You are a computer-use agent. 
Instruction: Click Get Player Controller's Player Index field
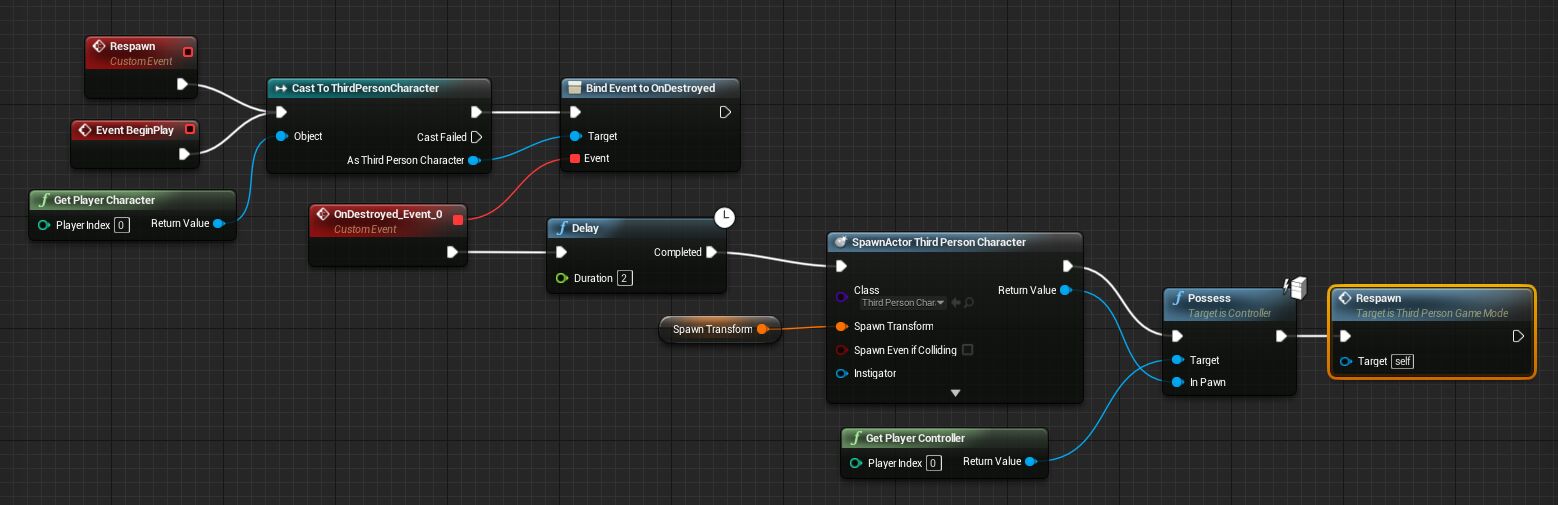coord(933,463)
